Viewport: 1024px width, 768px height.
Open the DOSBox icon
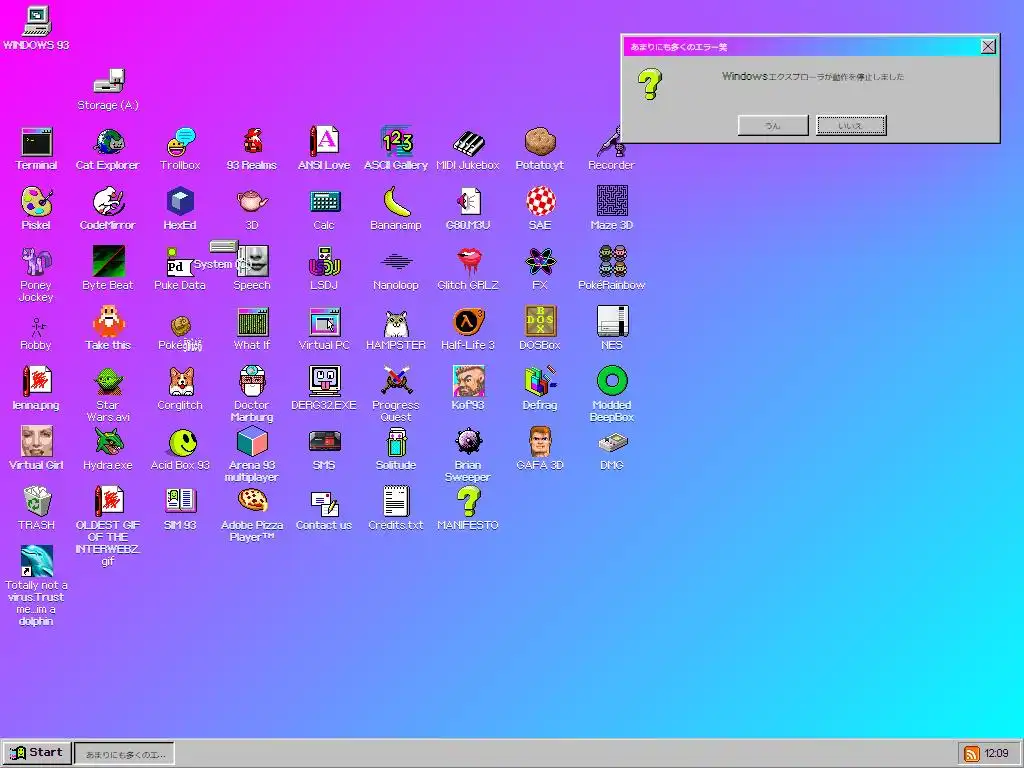click(540, 323)
